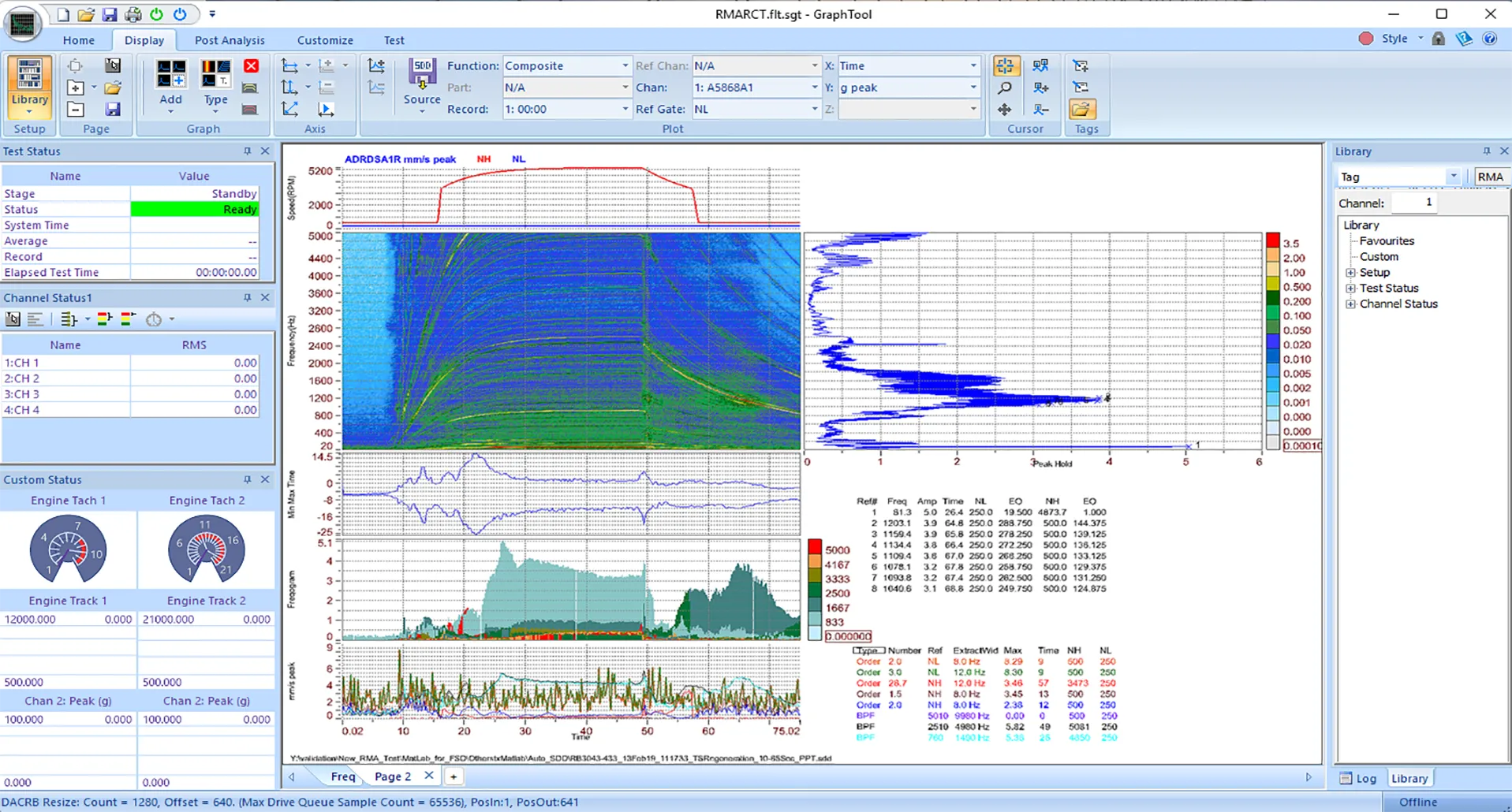
Task: Switch to the Post Analysis ribbon tab
Action: pos(230,40)
